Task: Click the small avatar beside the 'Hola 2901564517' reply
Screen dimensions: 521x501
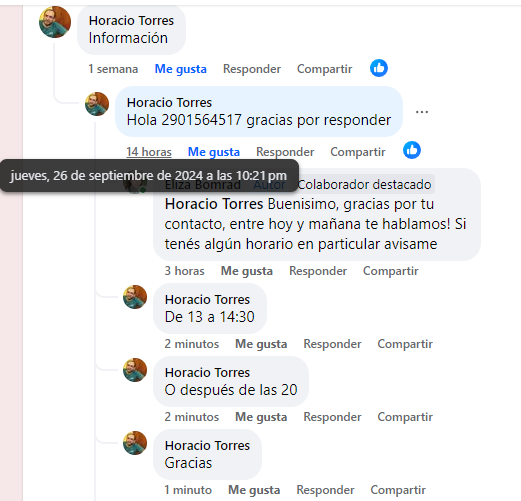Action: click(x=97, y=104)
